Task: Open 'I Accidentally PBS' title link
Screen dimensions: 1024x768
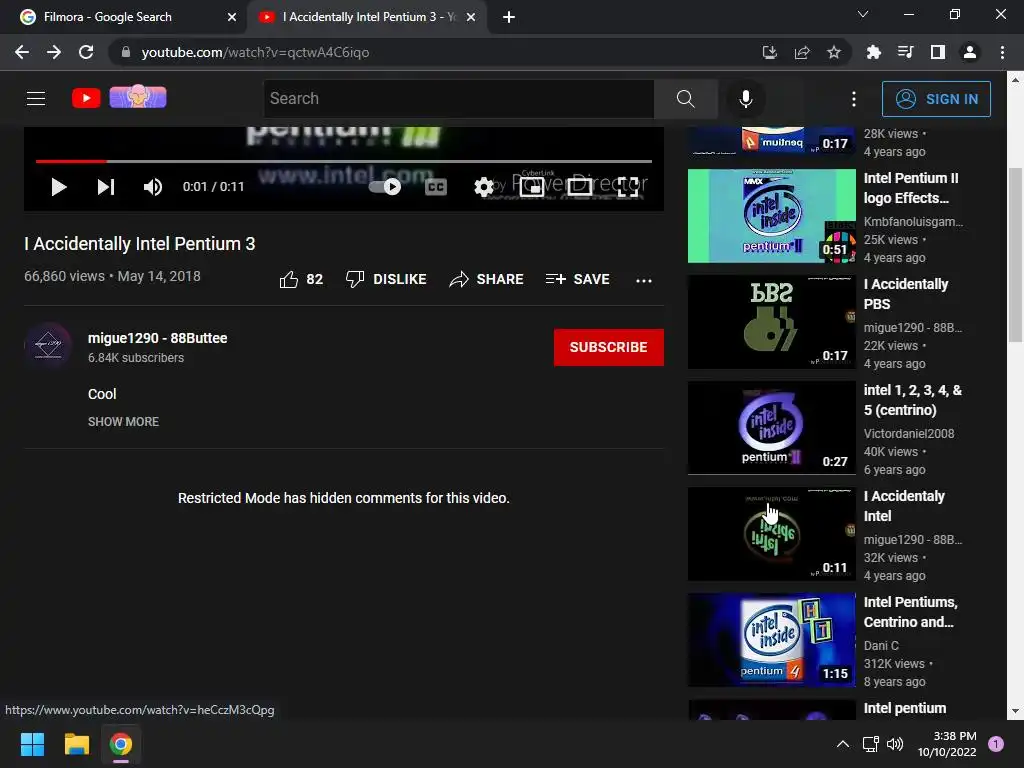Action: point(906,294)
